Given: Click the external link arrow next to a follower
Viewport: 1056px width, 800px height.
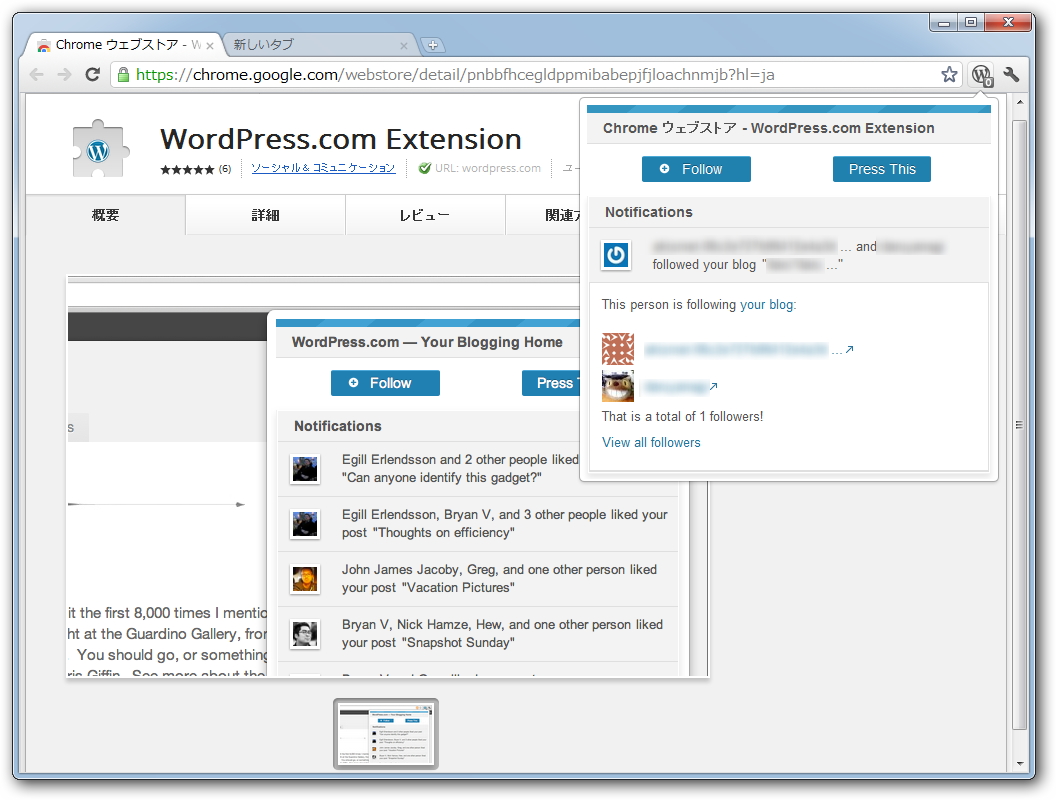Looking at the screenshot, I should [852, 349].
